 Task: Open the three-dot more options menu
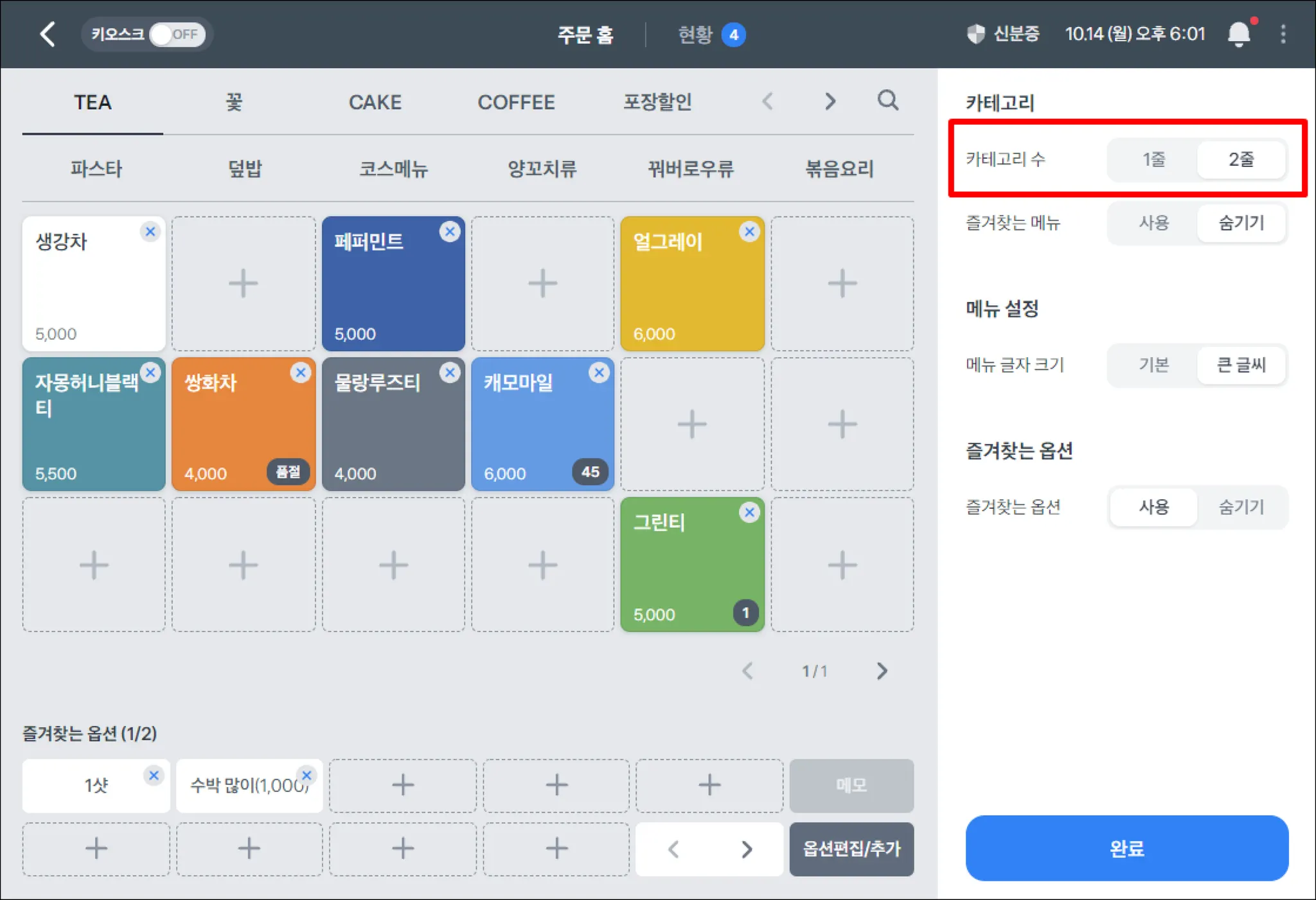[x=1283, y=34]
